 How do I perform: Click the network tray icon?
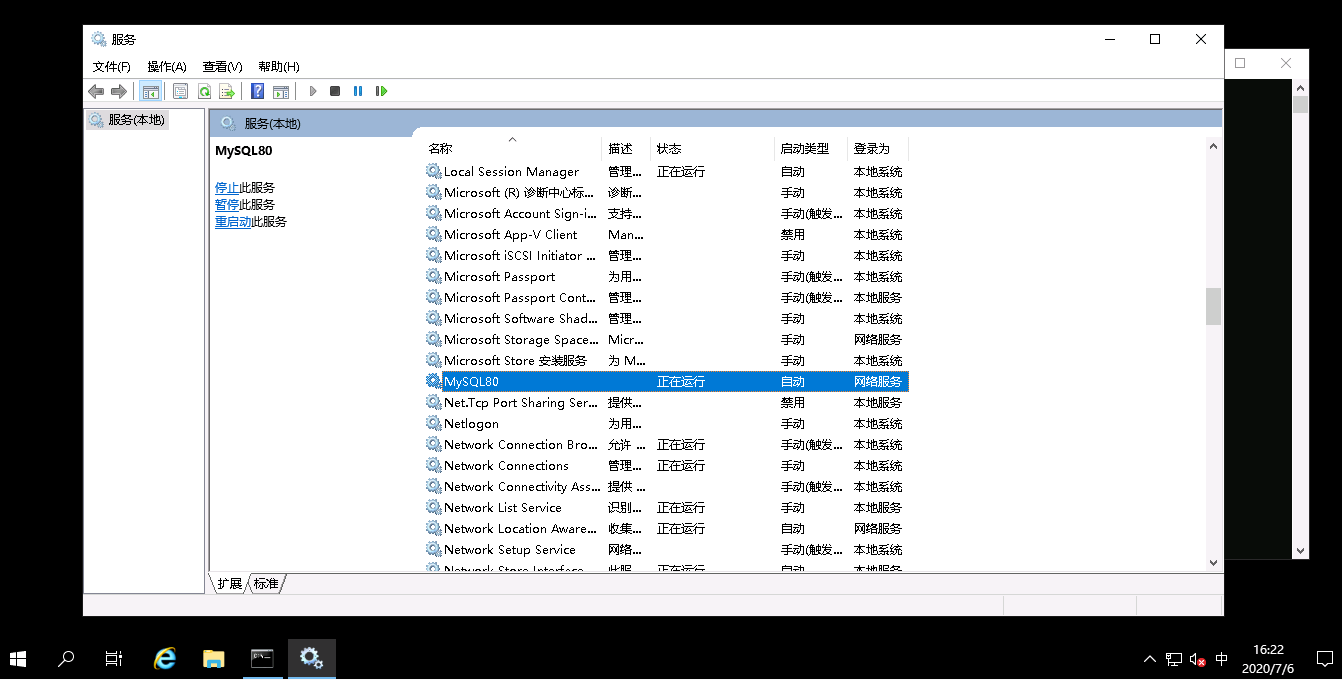1174,659
